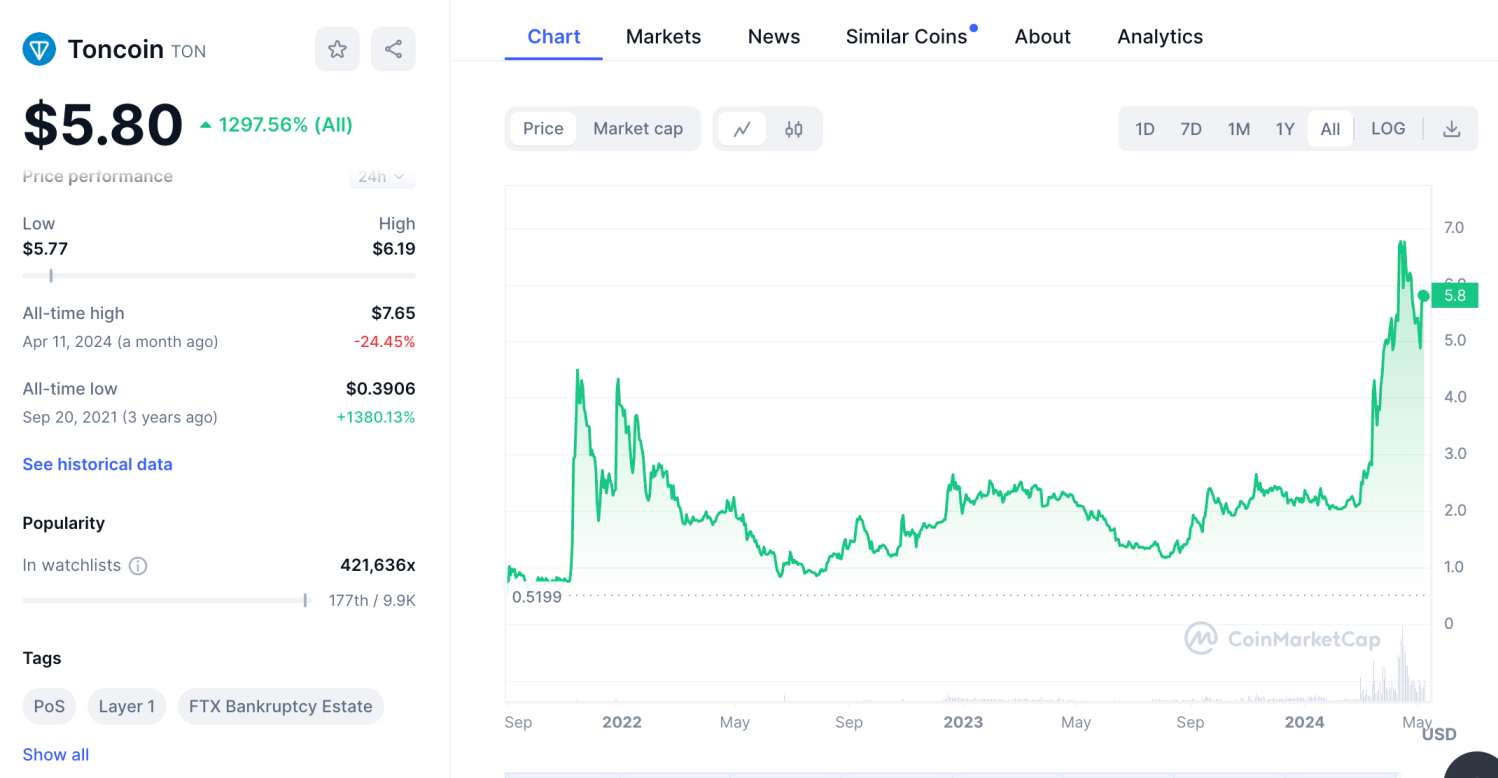1498x778 pixels.
Task: Click the volume bars below the chart
Action: point(968,665)
